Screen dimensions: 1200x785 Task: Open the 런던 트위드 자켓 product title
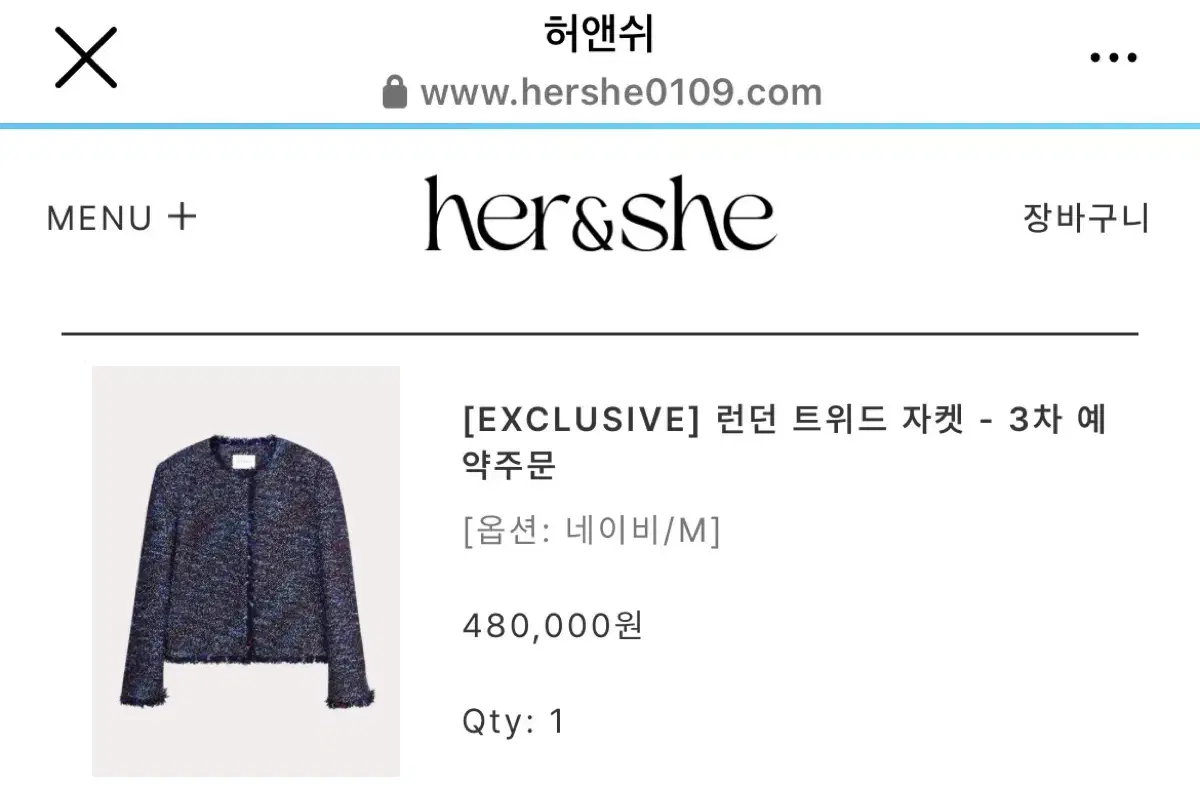click(841, 421)
